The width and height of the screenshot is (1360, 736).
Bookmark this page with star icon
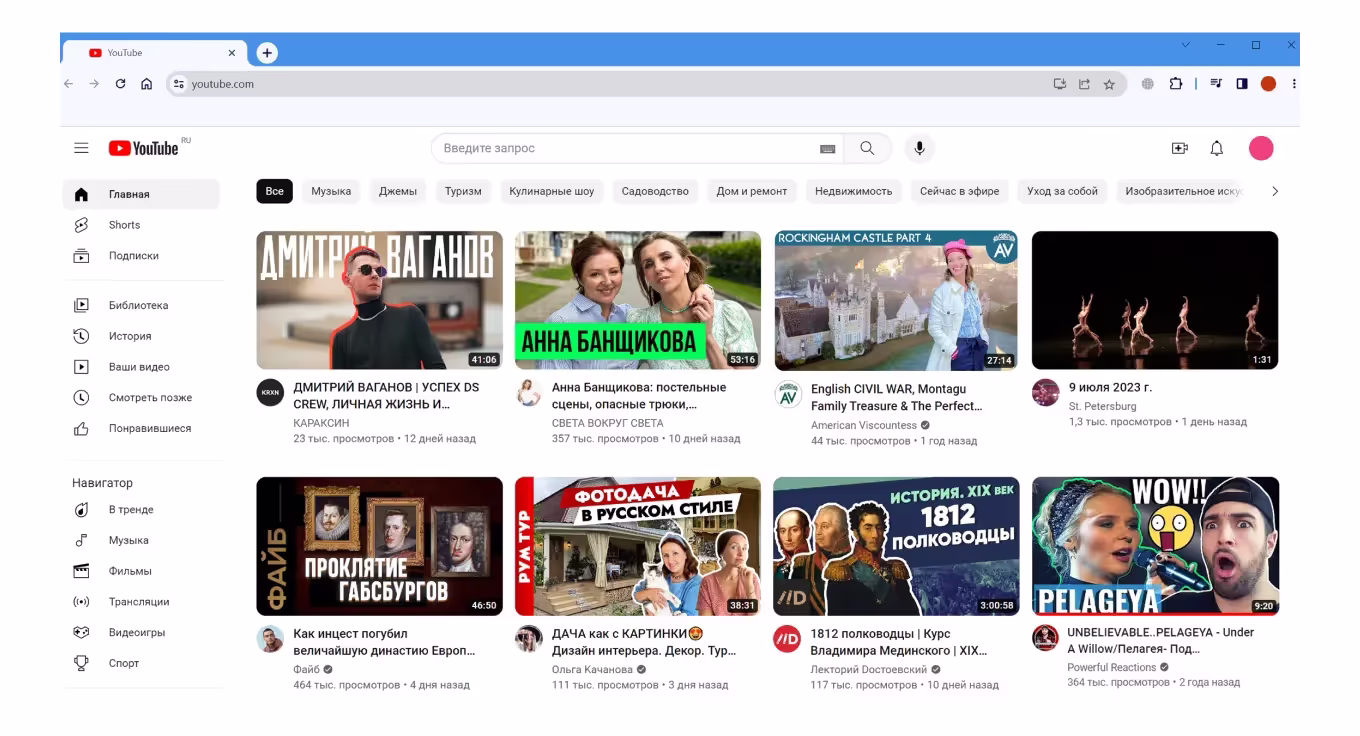(x=1109, y=85)
